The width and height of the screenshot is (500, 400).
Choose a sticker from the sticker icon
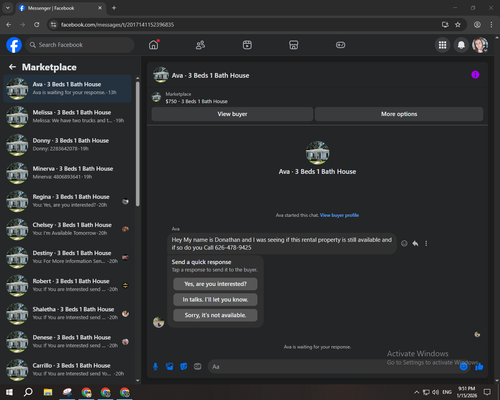183,367
